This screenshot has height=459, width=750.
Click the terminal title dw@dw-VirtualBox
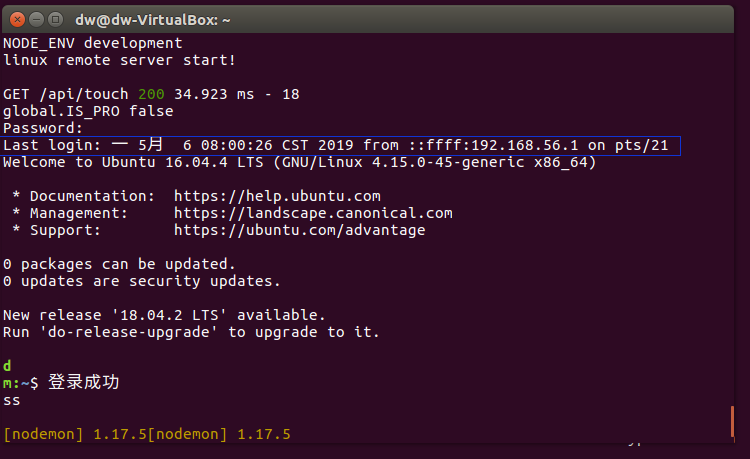[x=153, y=20]
